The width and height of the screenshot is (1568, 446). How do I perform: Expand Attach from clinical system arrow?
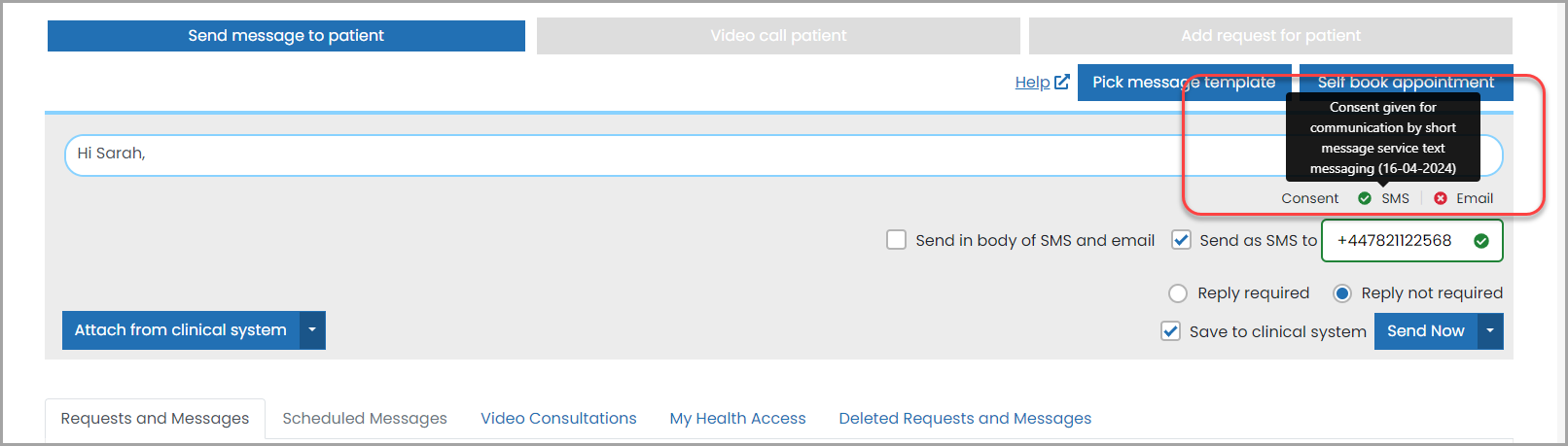312,330
